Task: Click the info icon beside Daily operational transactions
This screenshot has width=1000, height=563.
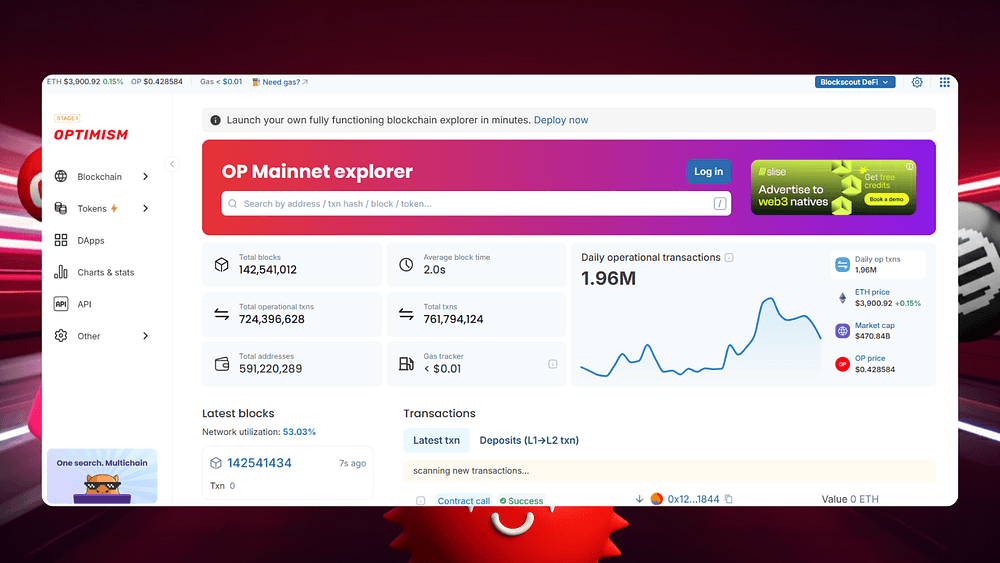Action: coord(729,258)
